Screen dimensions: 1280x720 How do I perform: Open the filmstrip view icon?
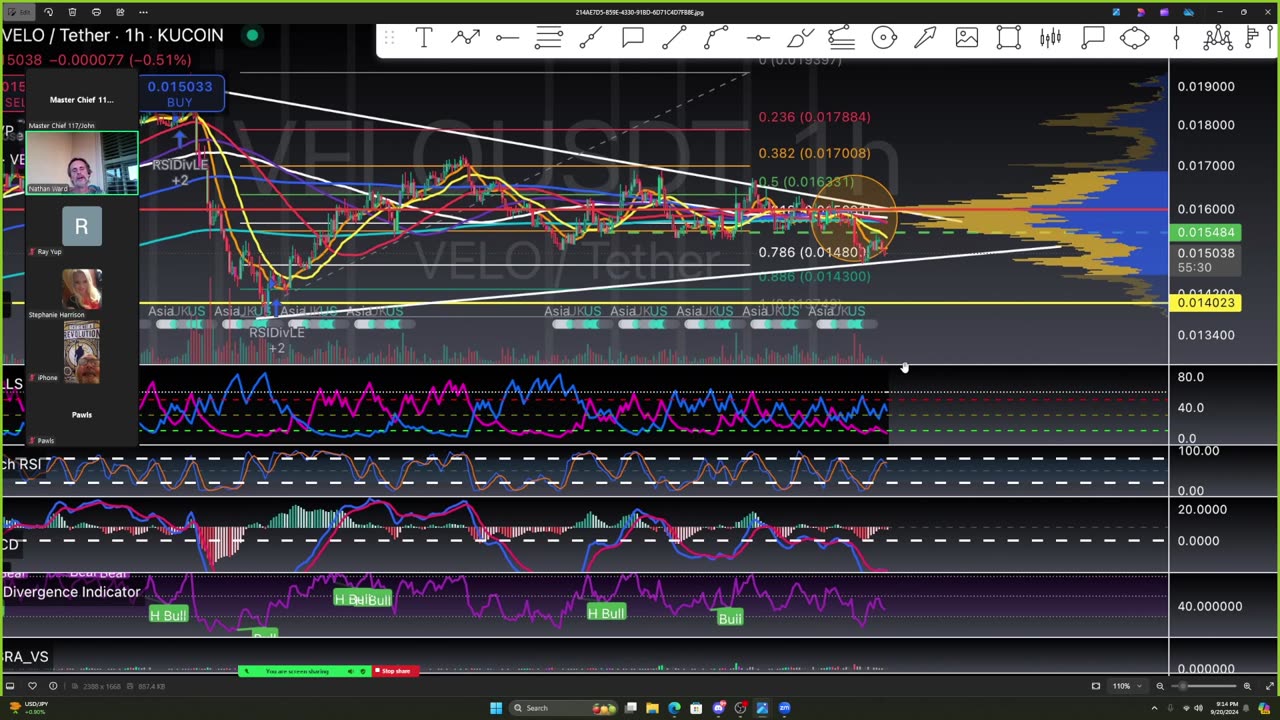coord(11,686)
